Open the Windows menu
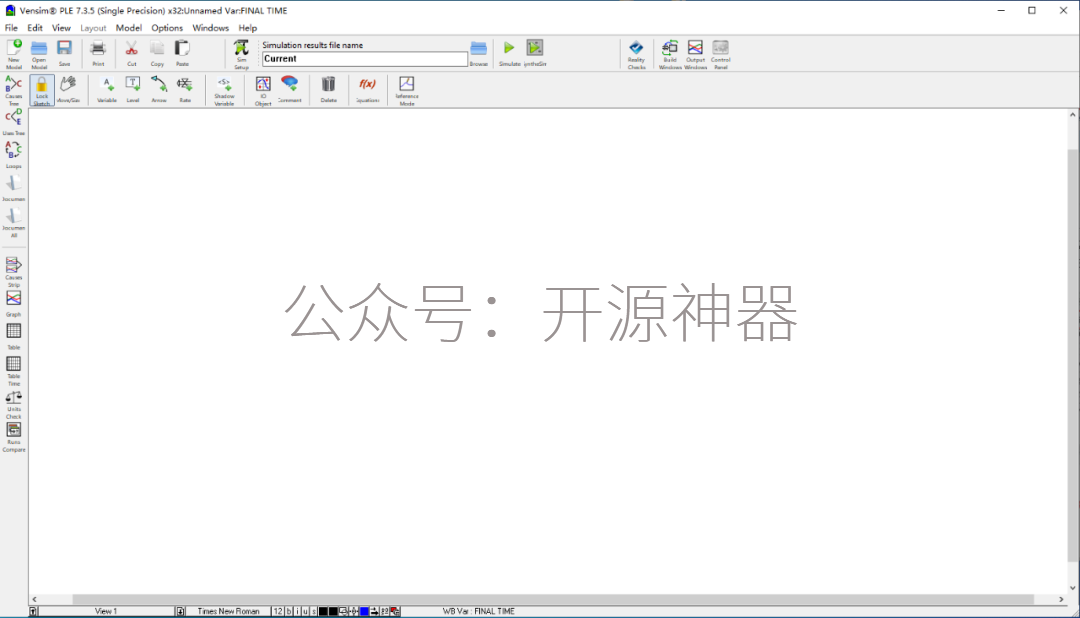 [211, 28]
